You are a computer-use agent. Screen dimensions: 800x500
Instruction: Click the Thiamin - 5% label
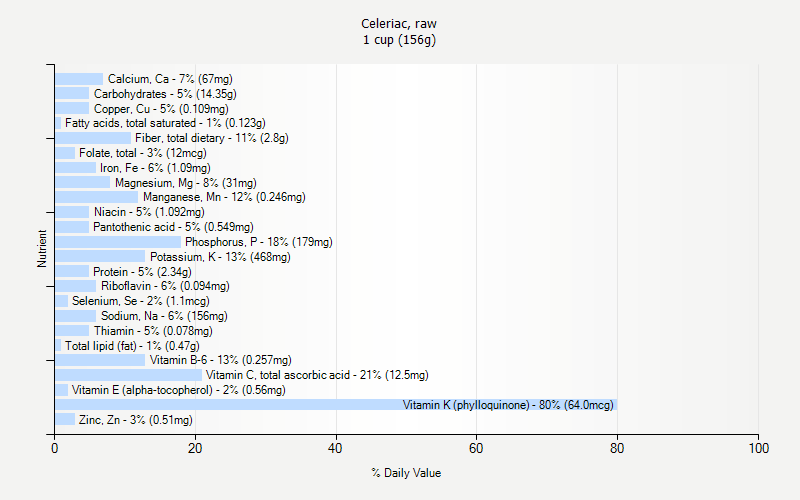(153, 331)
